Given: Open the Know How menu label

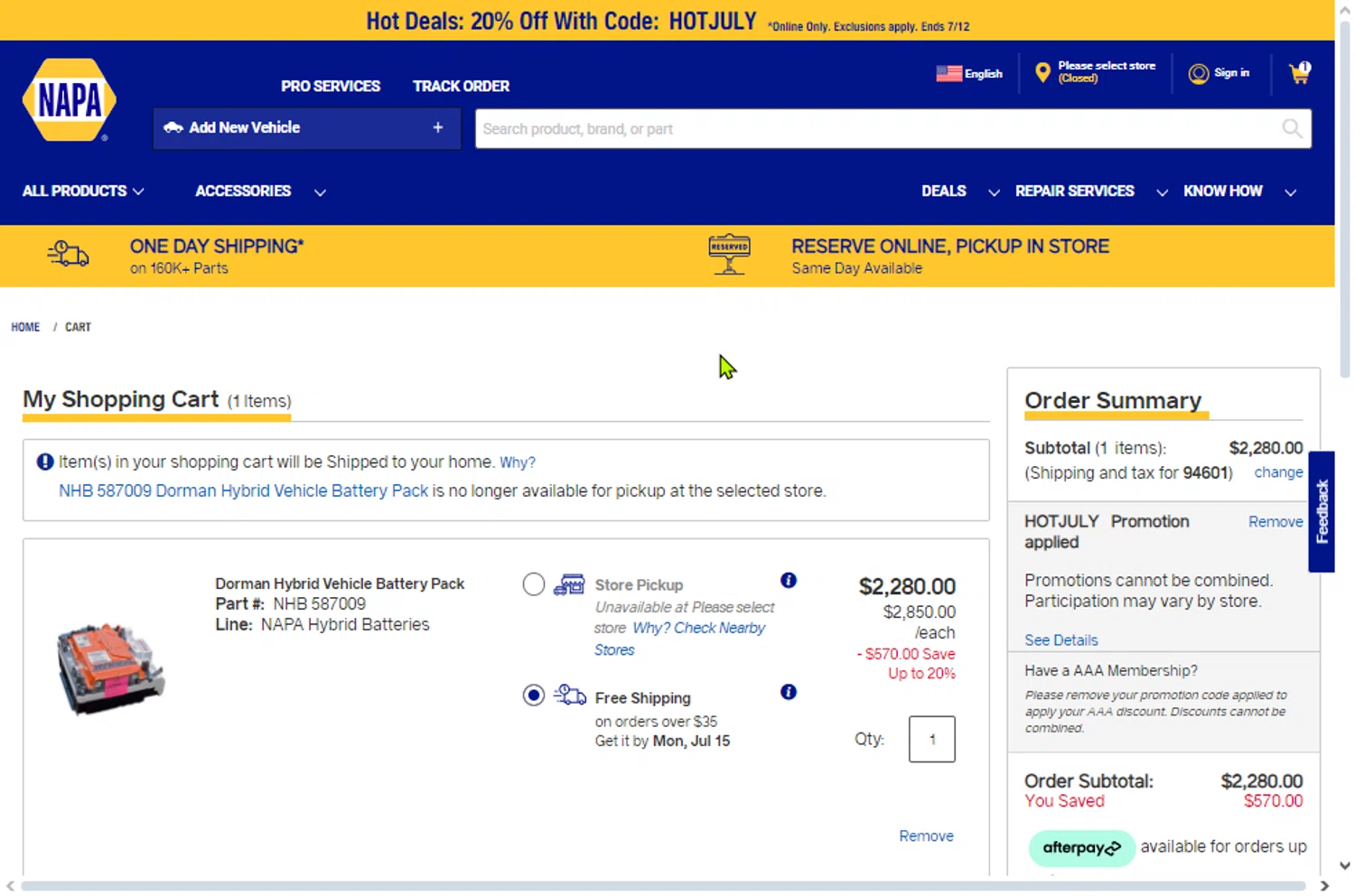Looking at the screenshot, I should (x=1223, y=191).
